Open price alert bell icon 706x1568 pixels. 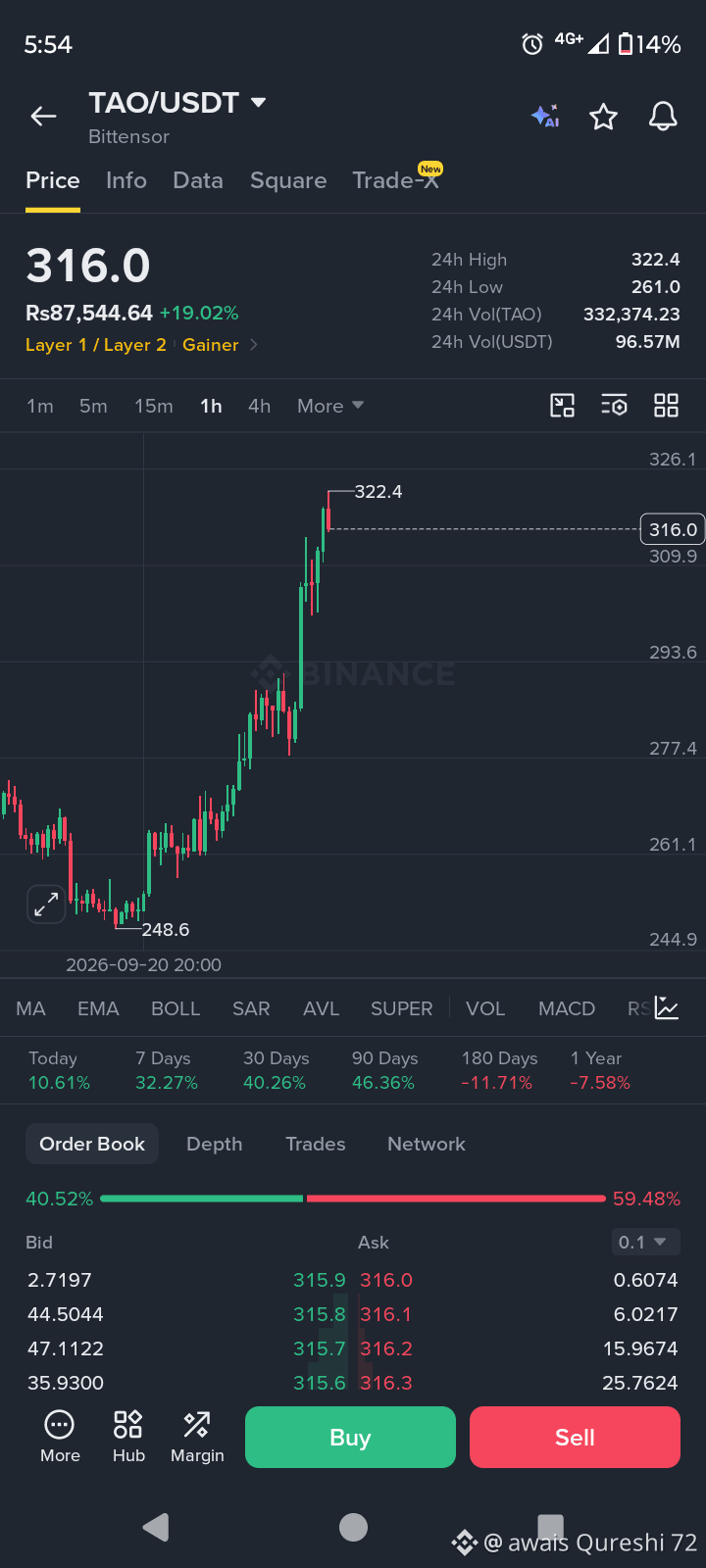(x=664, y=117)
